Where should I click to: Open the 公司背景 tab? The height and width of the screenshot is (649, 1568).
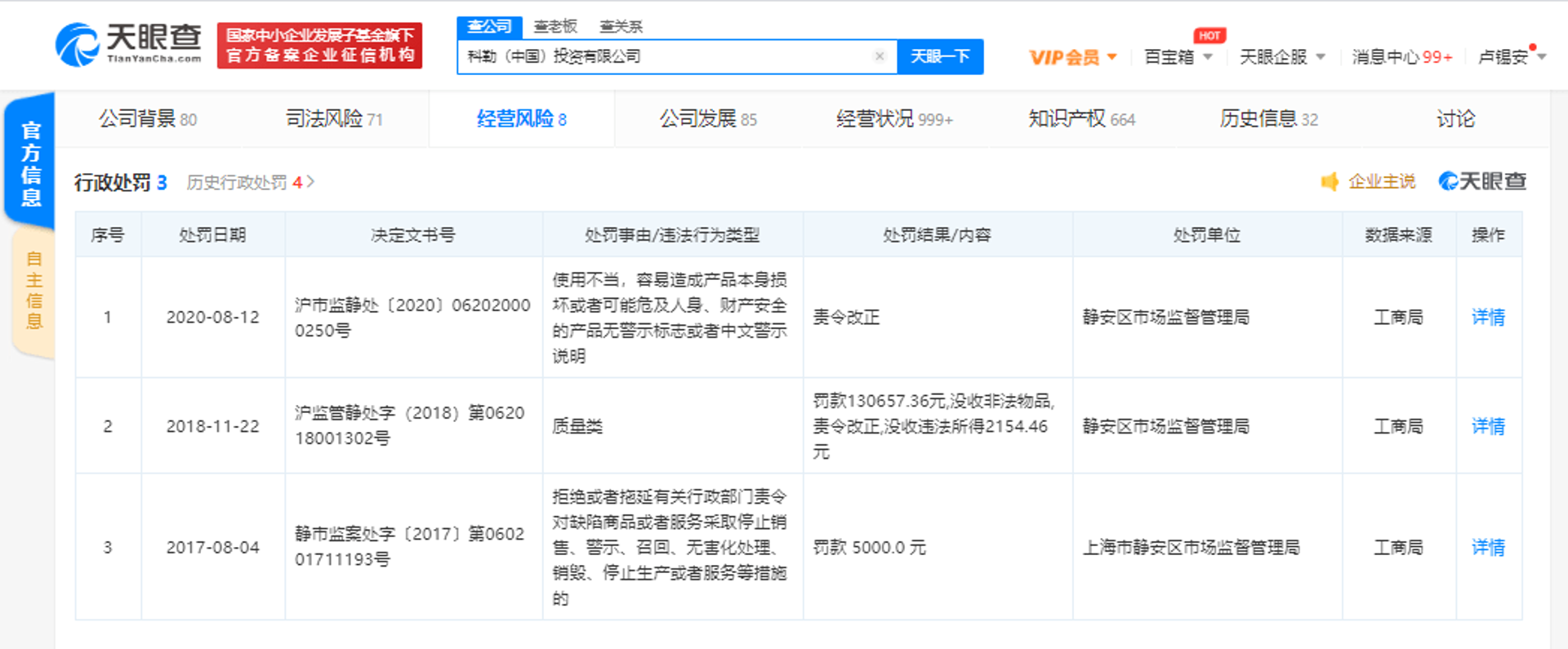[148, 119]
